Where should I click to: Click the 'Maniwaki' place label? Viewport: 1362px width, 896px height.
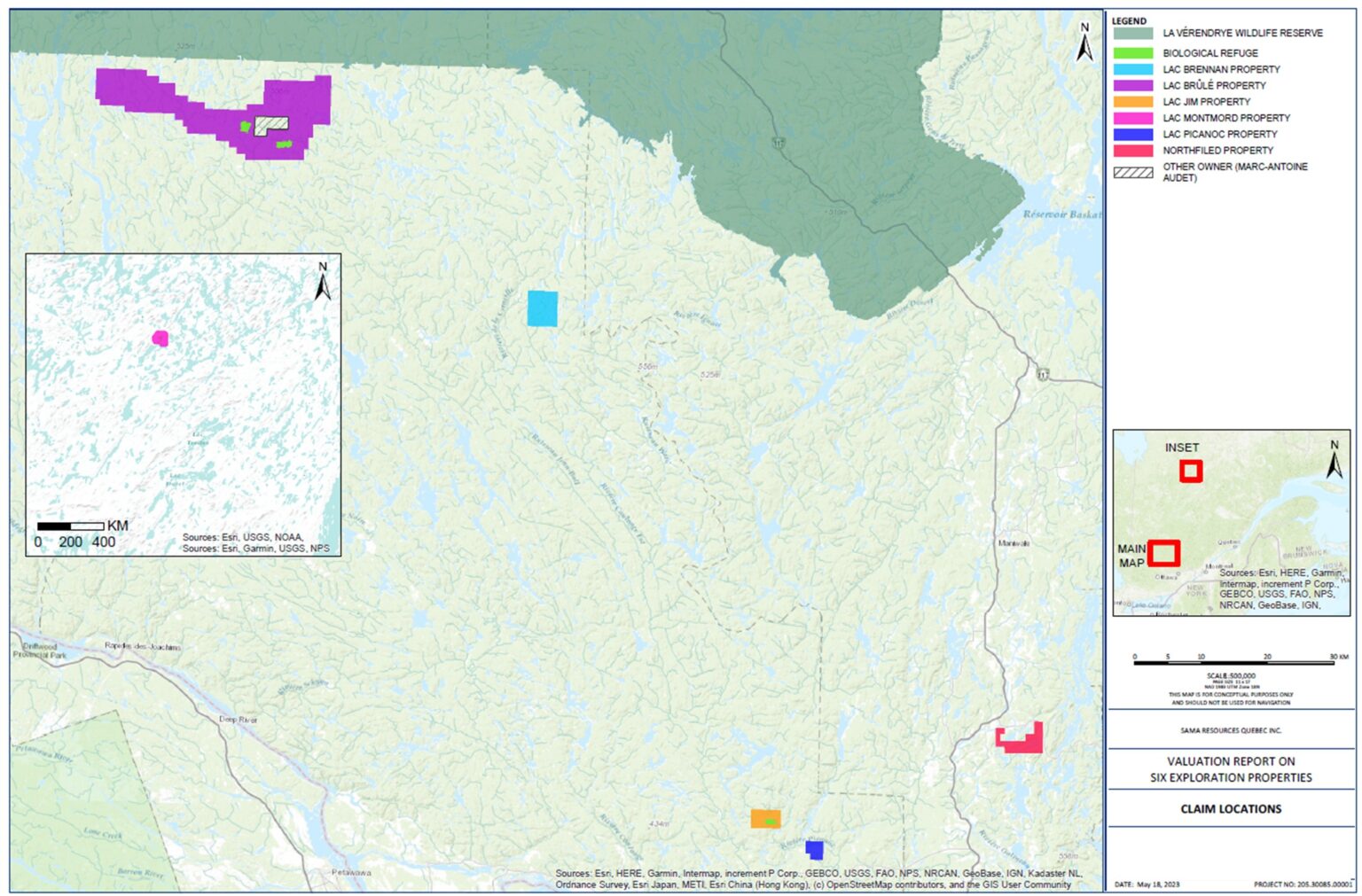[1014, 543]
